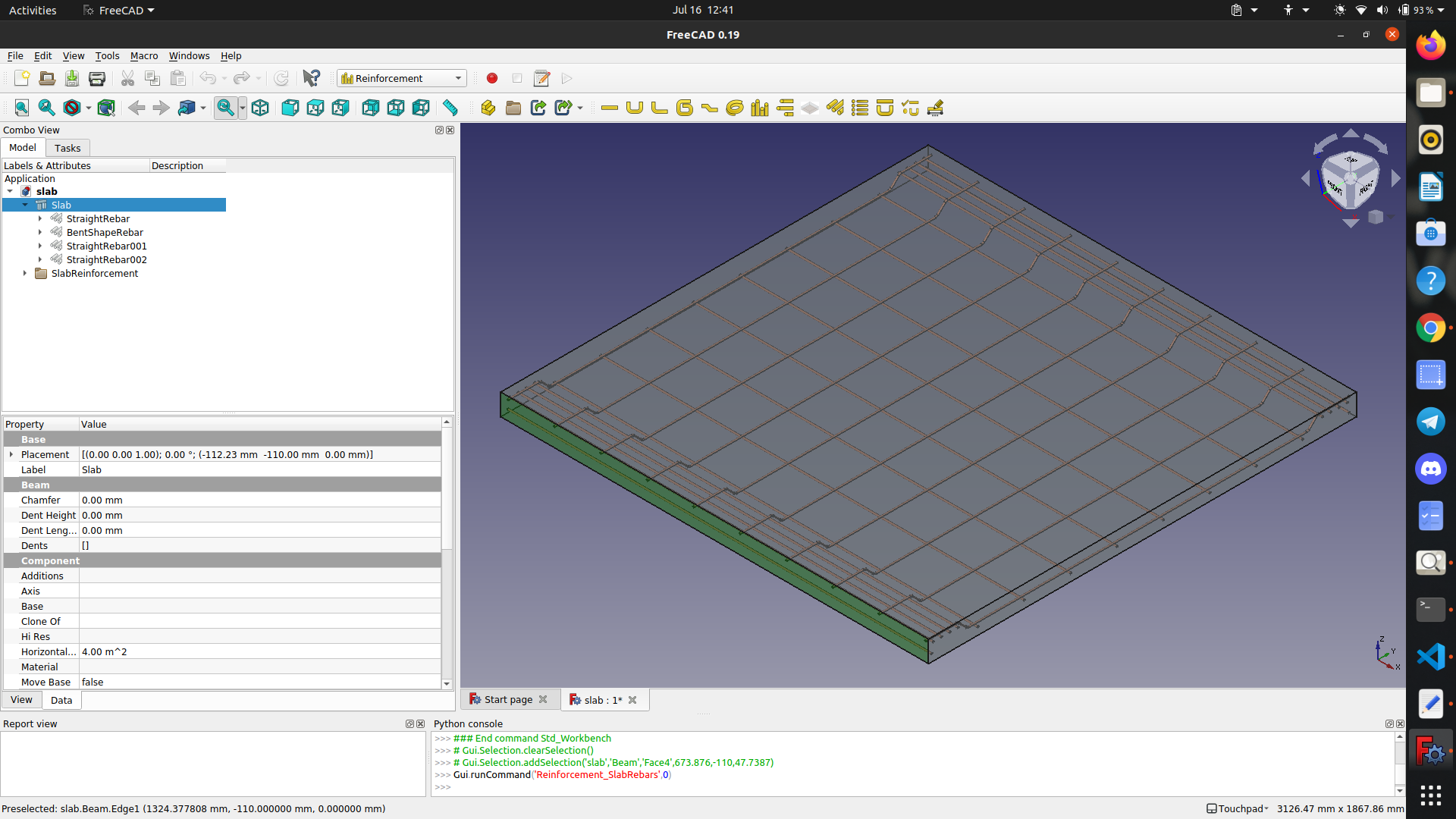Switch to the View property tab

pyautogui.click(x=21, y=700)
